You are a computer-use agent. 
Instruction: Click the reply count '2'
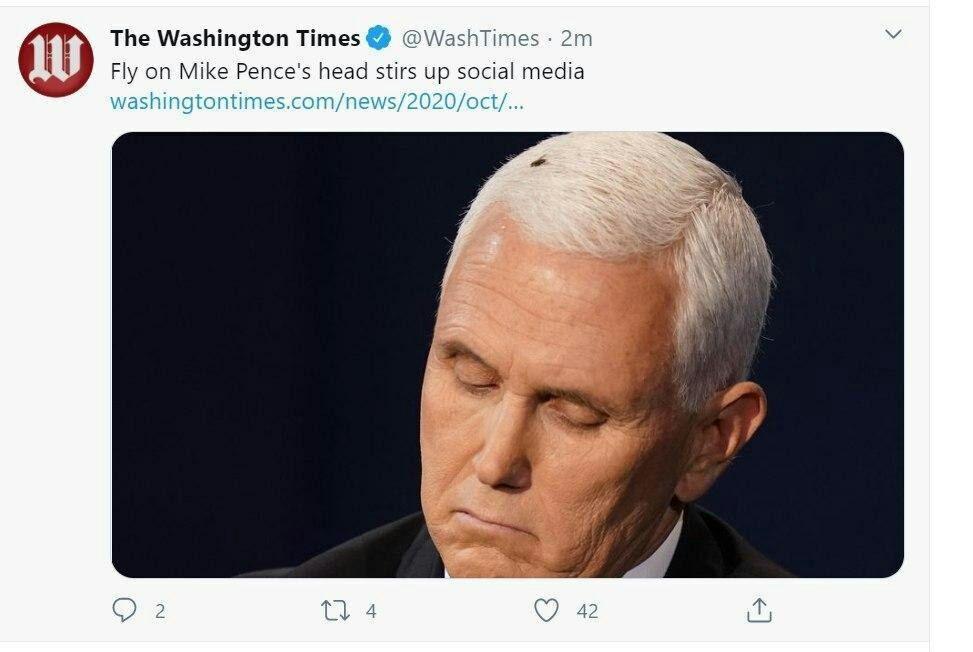[160, 611]
